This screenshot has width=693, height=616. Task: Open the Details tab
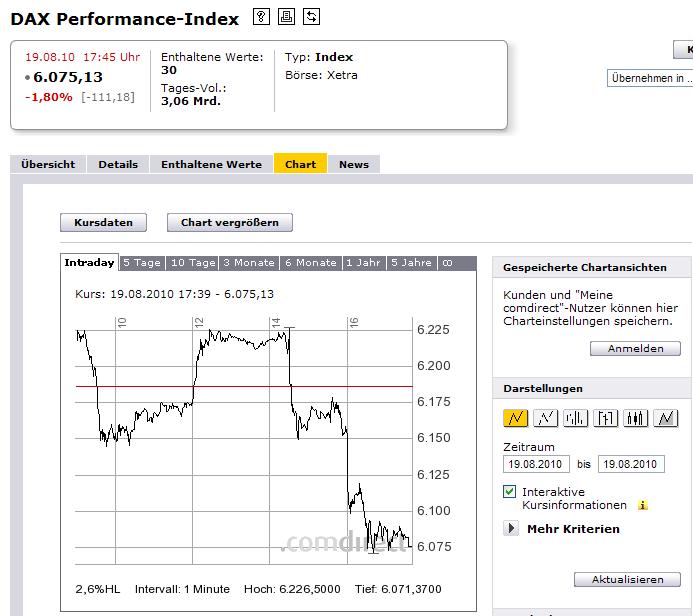(118, 164)
